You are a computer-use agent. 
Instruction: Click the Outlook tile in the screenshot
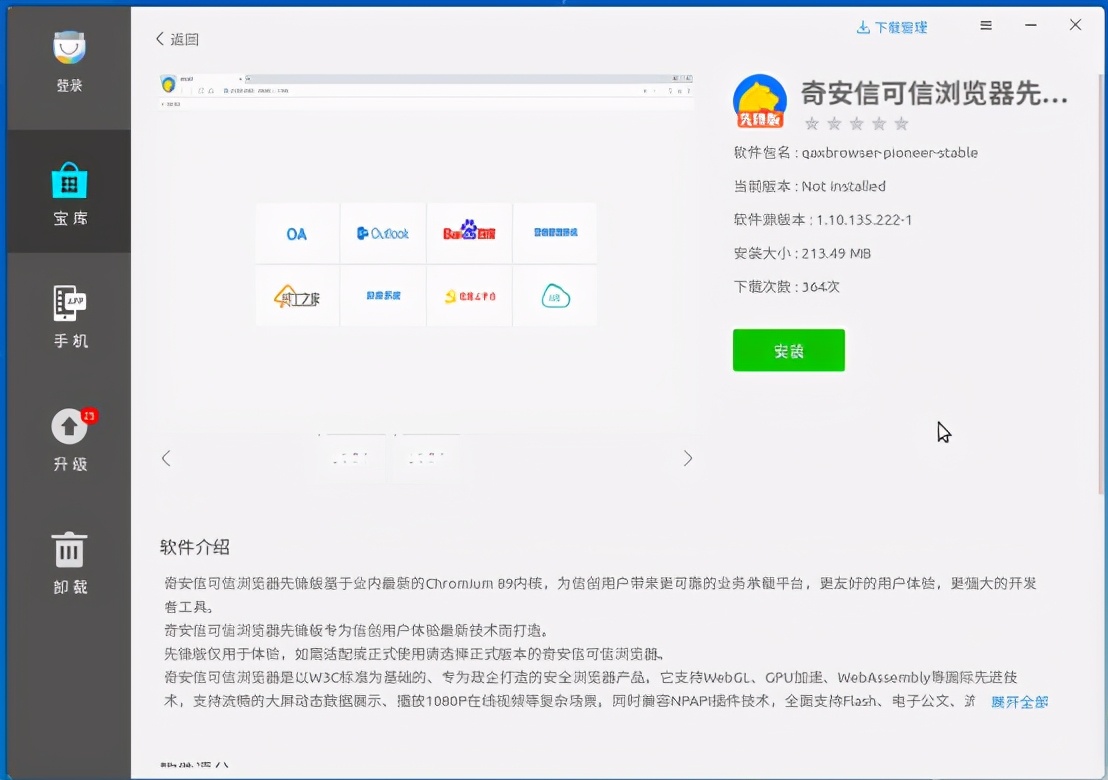click(x=383, y=234)
